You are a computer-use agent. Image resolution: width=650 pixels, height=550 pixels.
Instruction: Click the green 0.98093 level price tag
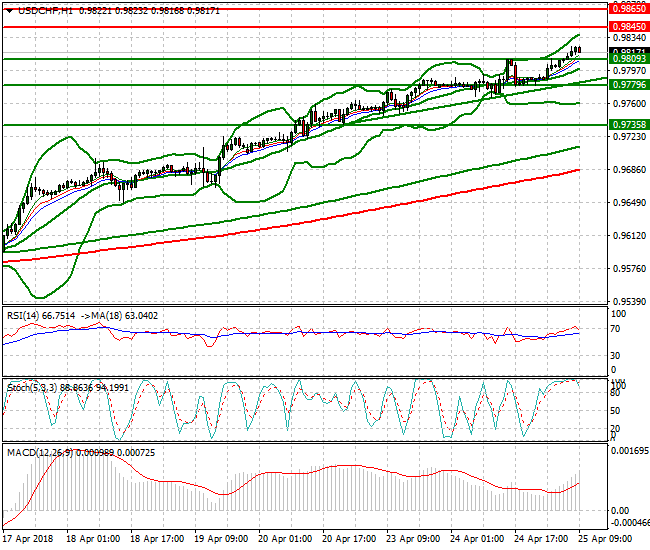(629, 59)
